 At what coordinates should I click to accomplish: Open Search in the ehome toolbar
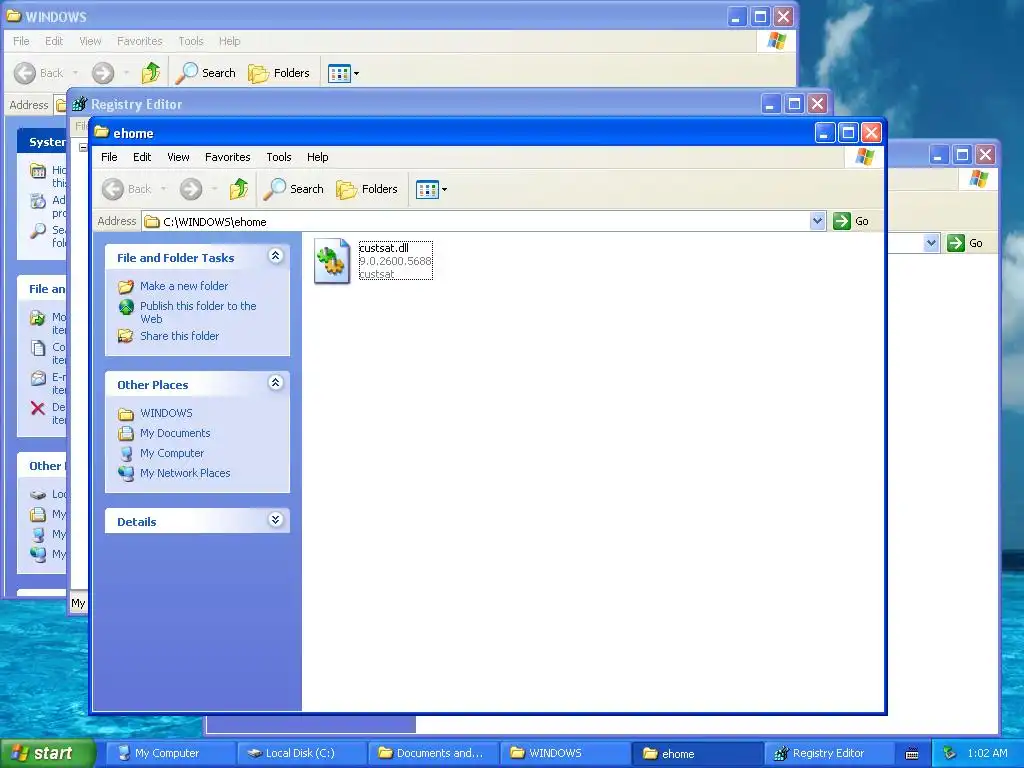[294, 189]
